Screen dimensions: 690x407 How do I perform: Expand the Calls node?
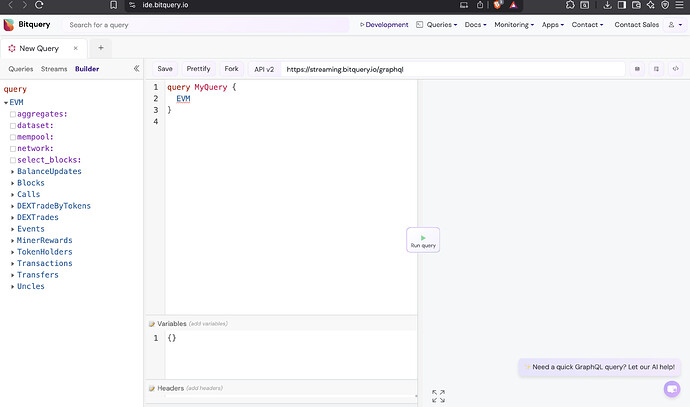tap(12, 194)
